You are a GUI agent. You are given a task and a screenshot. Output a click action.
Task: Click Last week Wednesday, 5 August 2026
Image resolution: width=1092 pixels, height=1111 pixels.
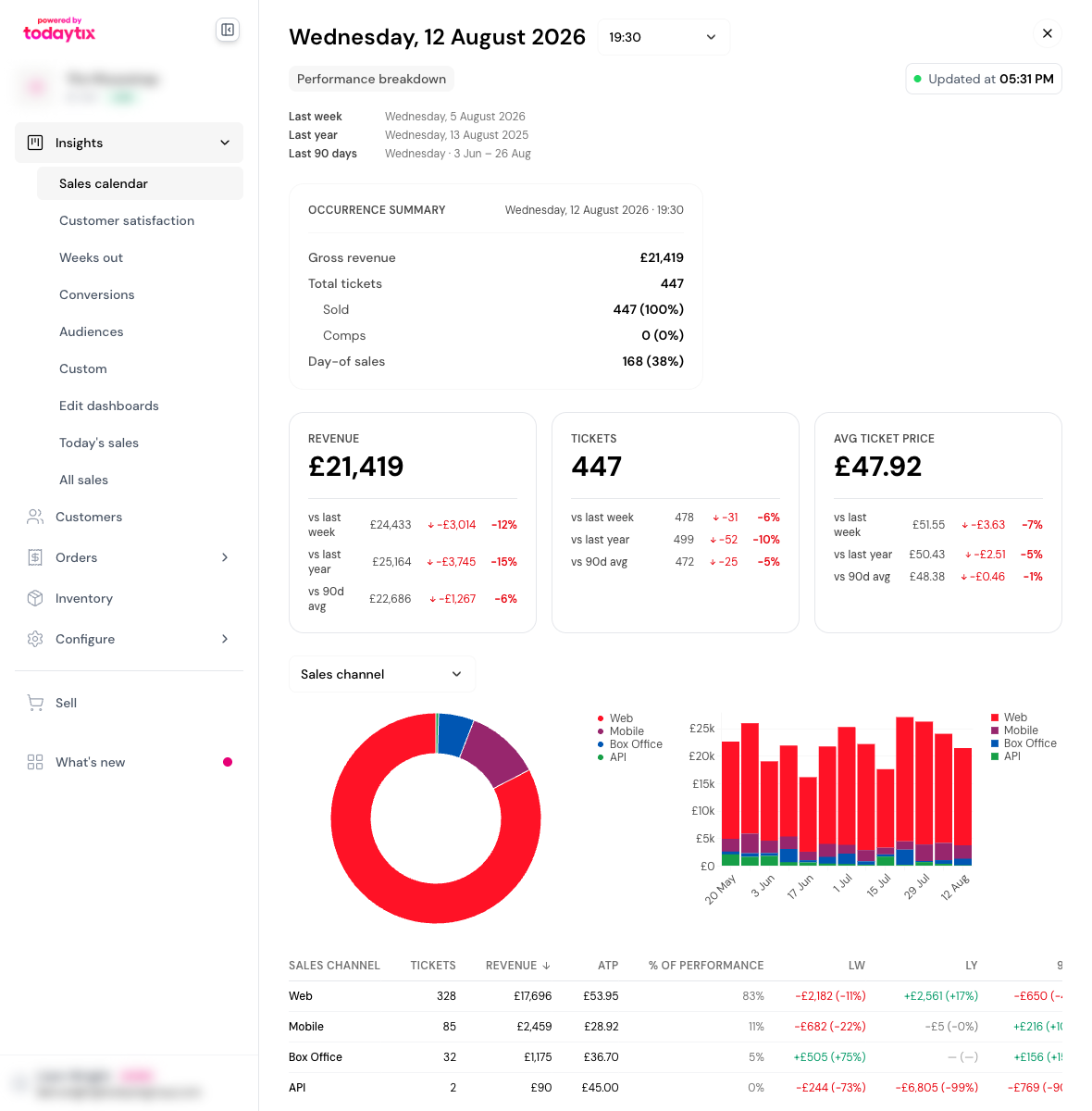click(407, 117)
